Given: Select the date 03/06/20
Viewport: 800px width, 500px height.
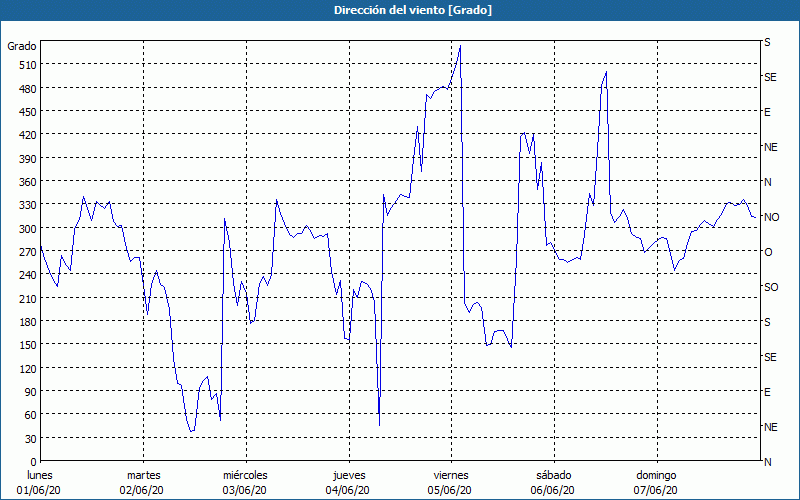Looking at the screenshot, I should (244, 491).
